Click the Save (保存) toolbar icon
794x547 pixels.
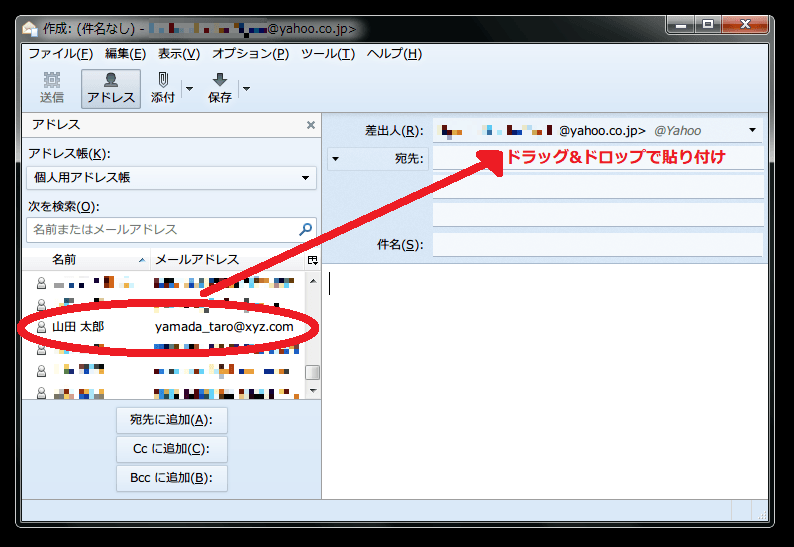(x=220, y=87)
